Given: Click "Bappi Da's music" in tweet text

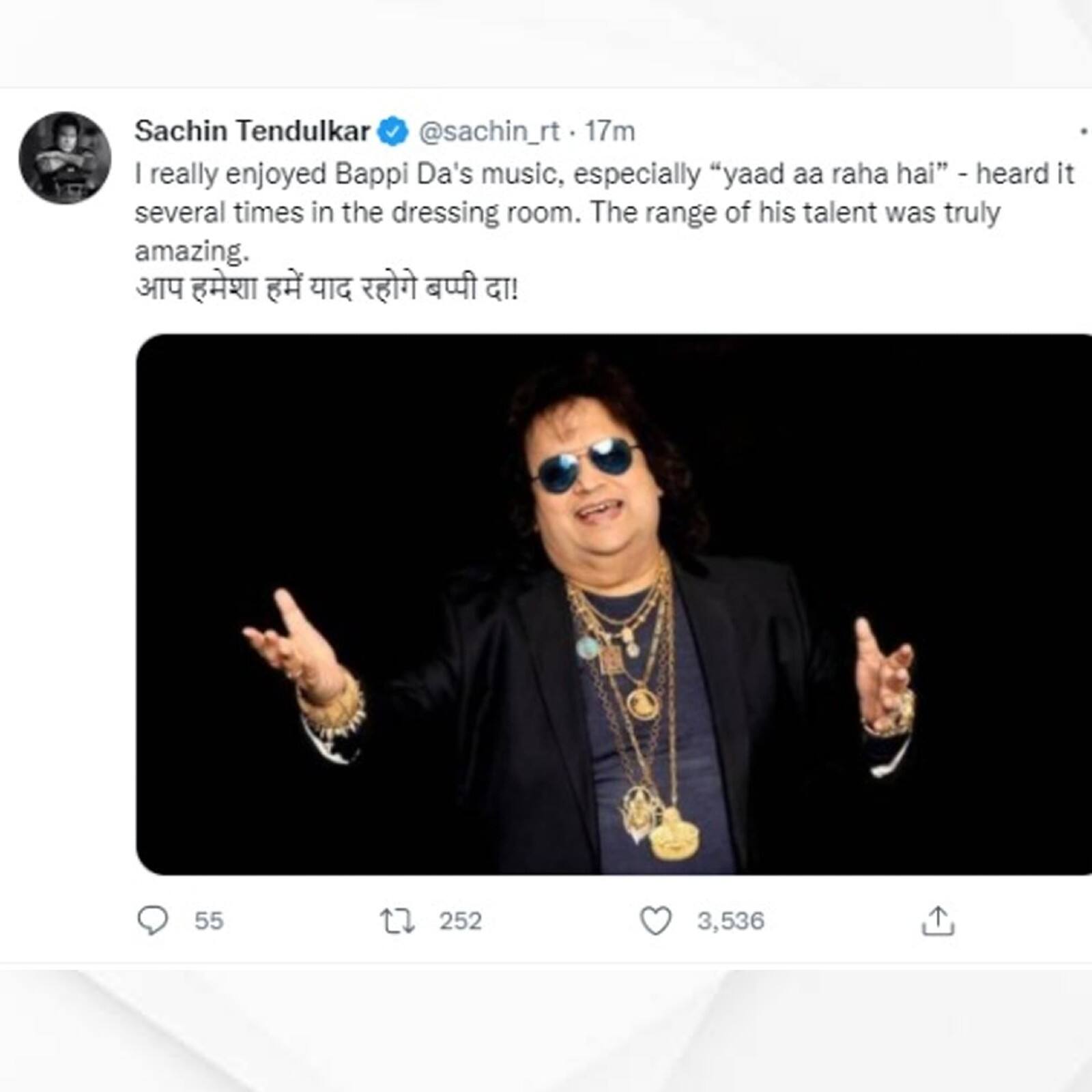Looking at the screenshot, I should click(449, 175).
